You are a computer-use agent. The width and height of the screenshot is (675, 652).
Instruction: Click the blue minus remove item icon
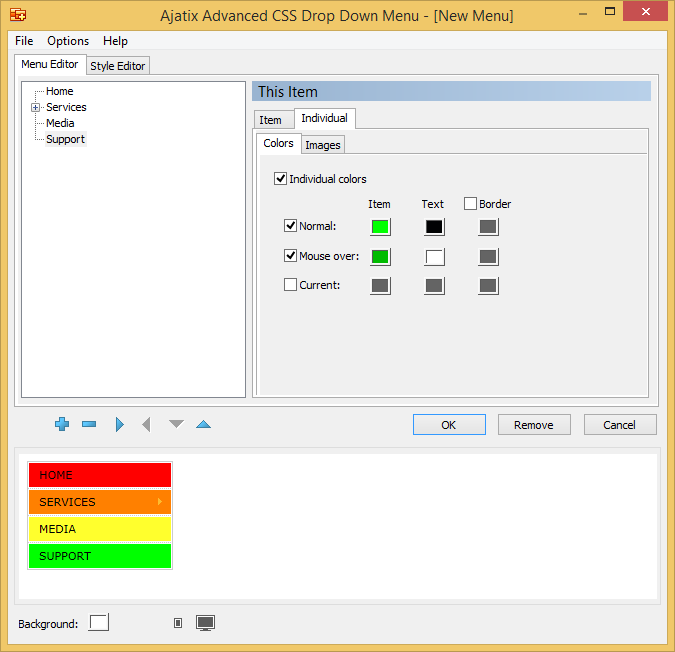(x=89, y=424)
